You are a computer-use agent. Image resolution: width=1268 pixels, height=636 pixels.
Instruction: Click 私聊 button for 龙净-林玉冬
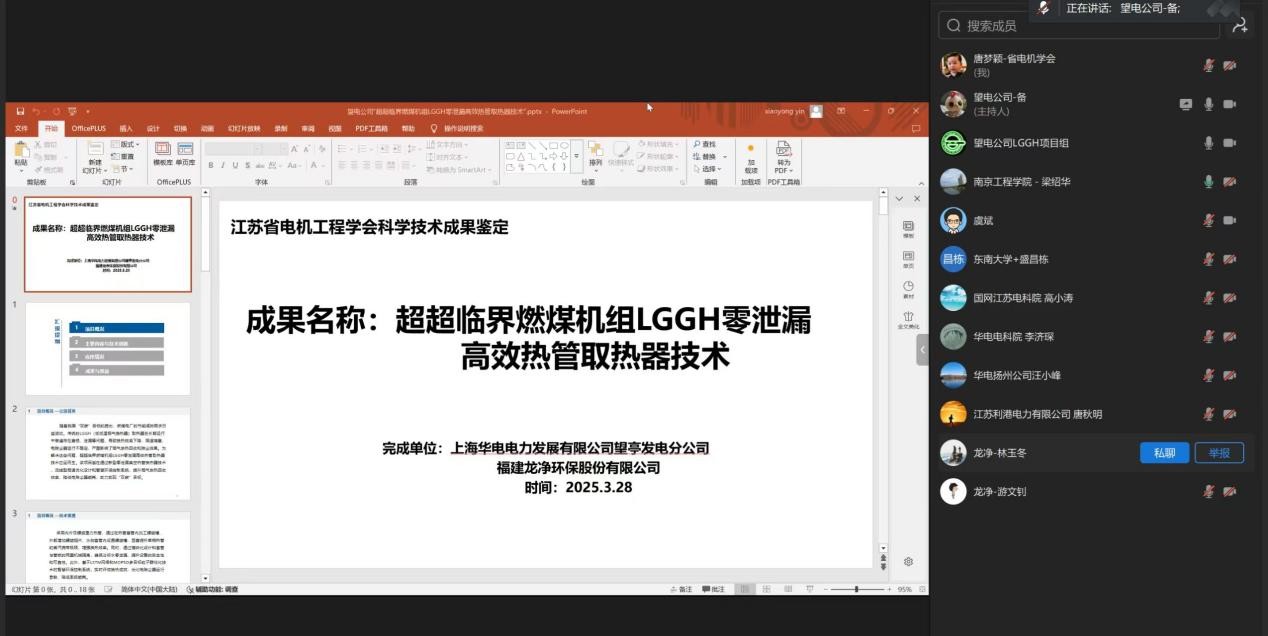tap(1164, 453)
